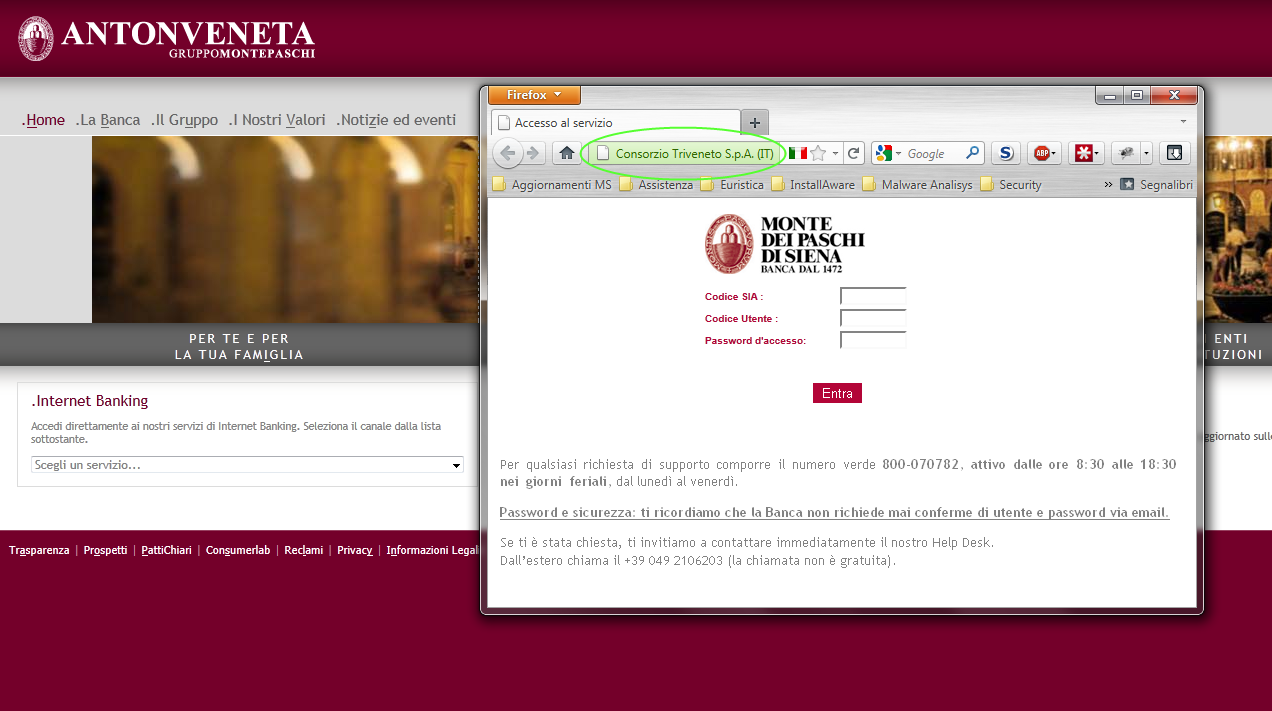Click the search magnifier icon
1272x711 pixels.
972,153
